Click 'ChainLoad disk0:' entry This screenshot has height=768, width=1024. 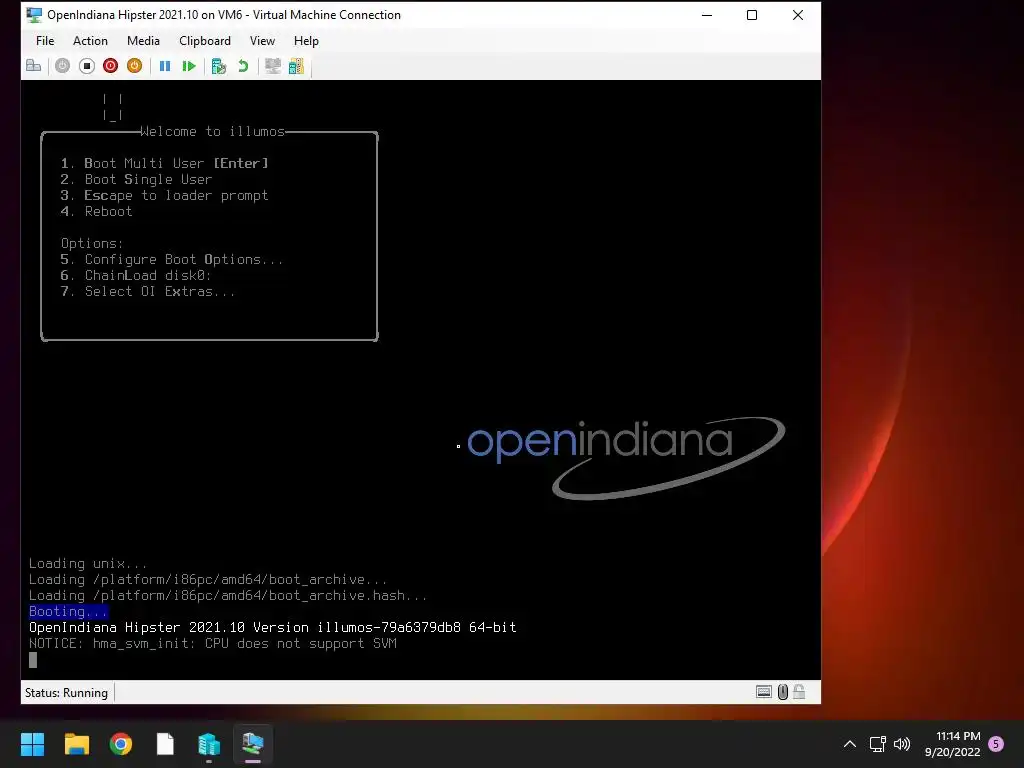click(x=136, y=276)
